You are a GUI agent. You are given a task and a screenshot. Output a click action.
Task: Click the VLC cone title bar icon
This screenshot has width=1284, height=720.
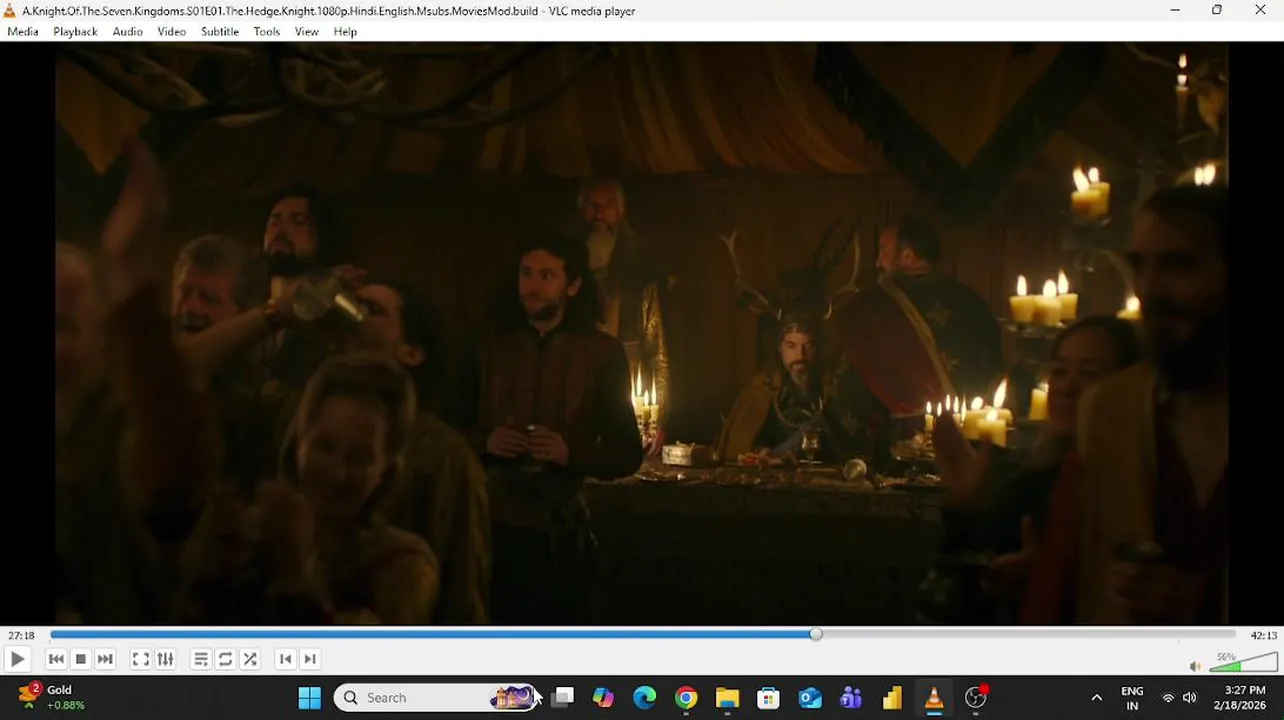pos(11,11)
